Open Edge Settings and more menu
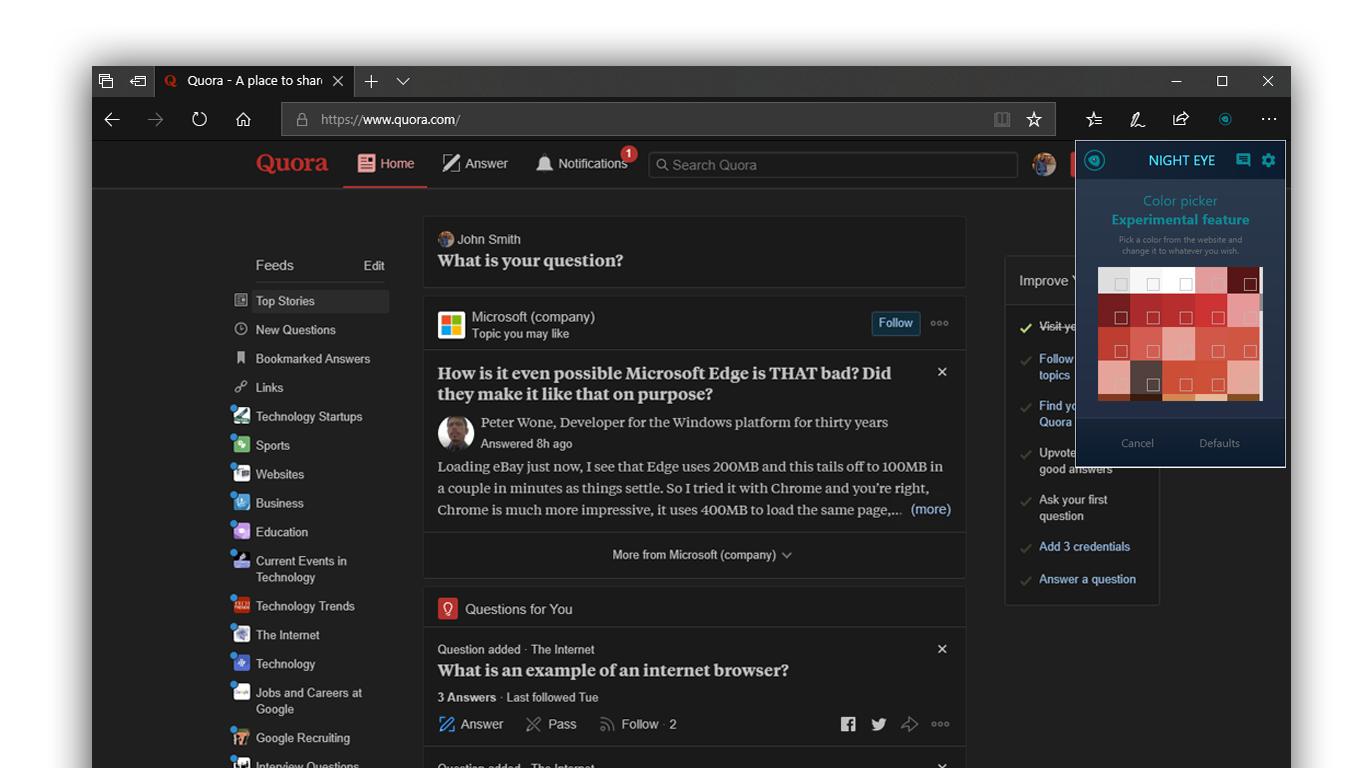The image size is (1366, 768). (x=1269, y=119)
